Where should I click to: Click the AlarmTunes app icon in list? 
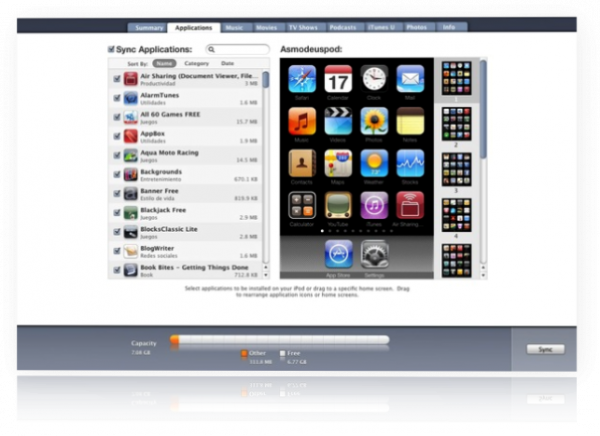click(x=130, y=98)
